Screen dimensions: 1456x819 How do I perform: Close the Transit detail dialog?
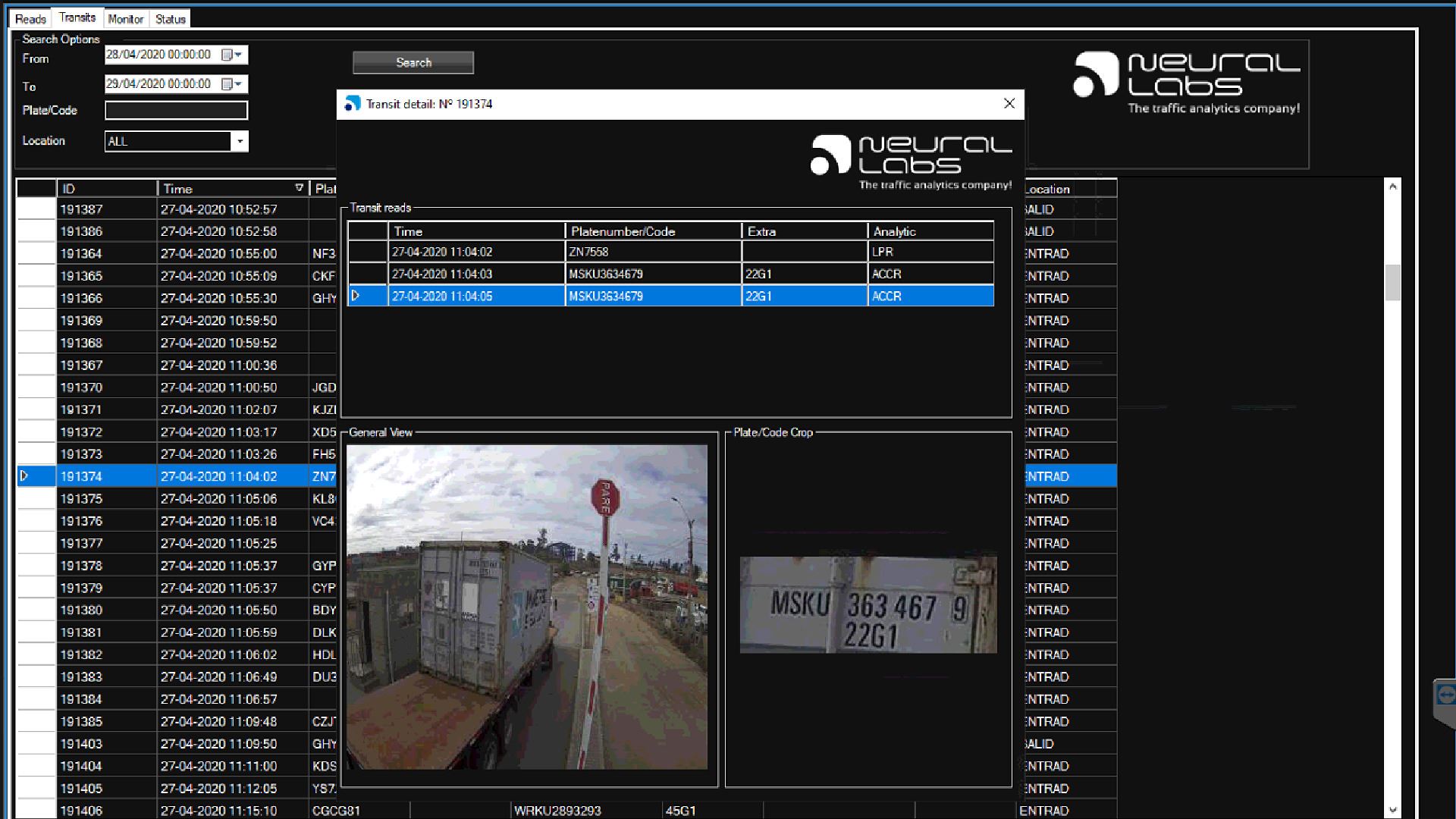click(1009, 104)
